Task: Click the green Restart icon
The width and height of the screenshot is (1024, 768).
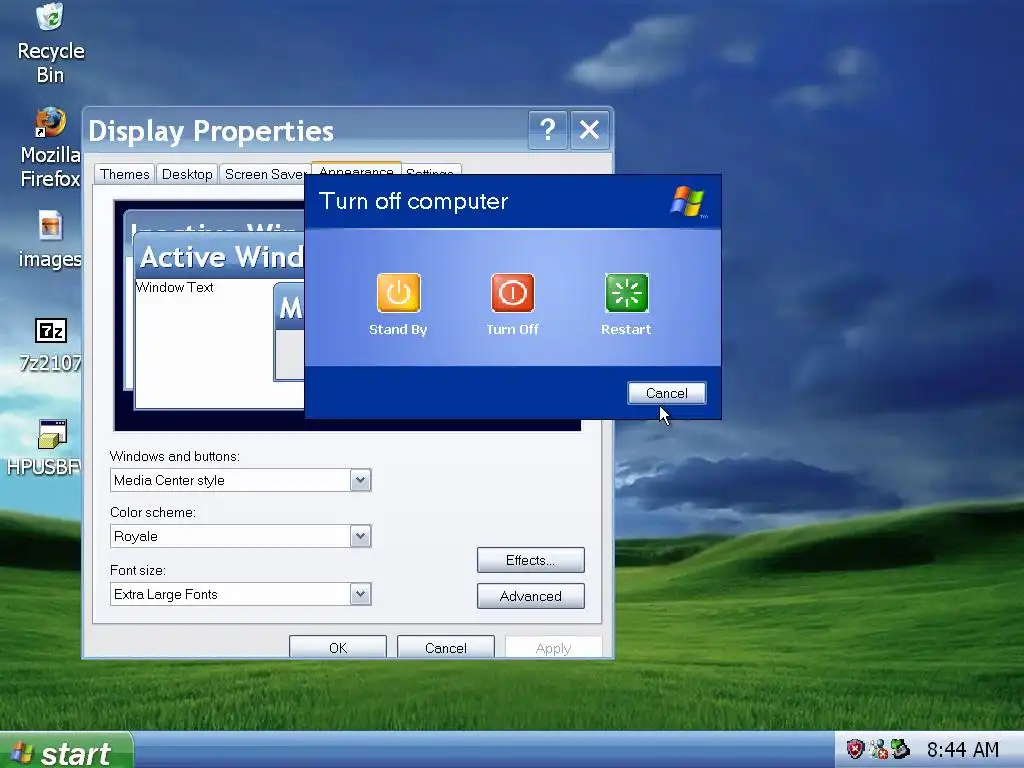Action: (627, 293)
